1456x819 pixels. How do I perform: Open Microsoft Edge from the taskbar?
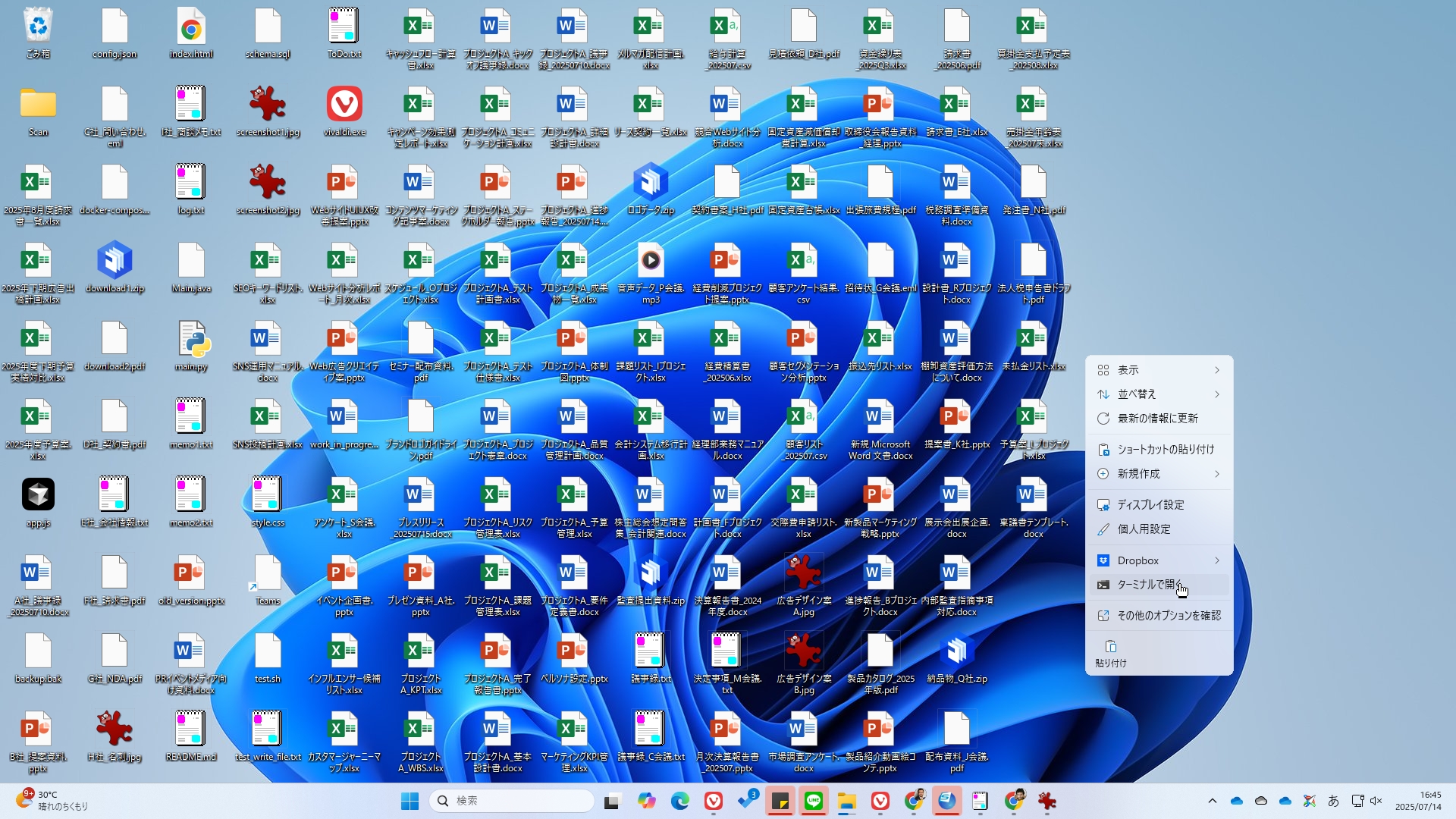[679, 801]
